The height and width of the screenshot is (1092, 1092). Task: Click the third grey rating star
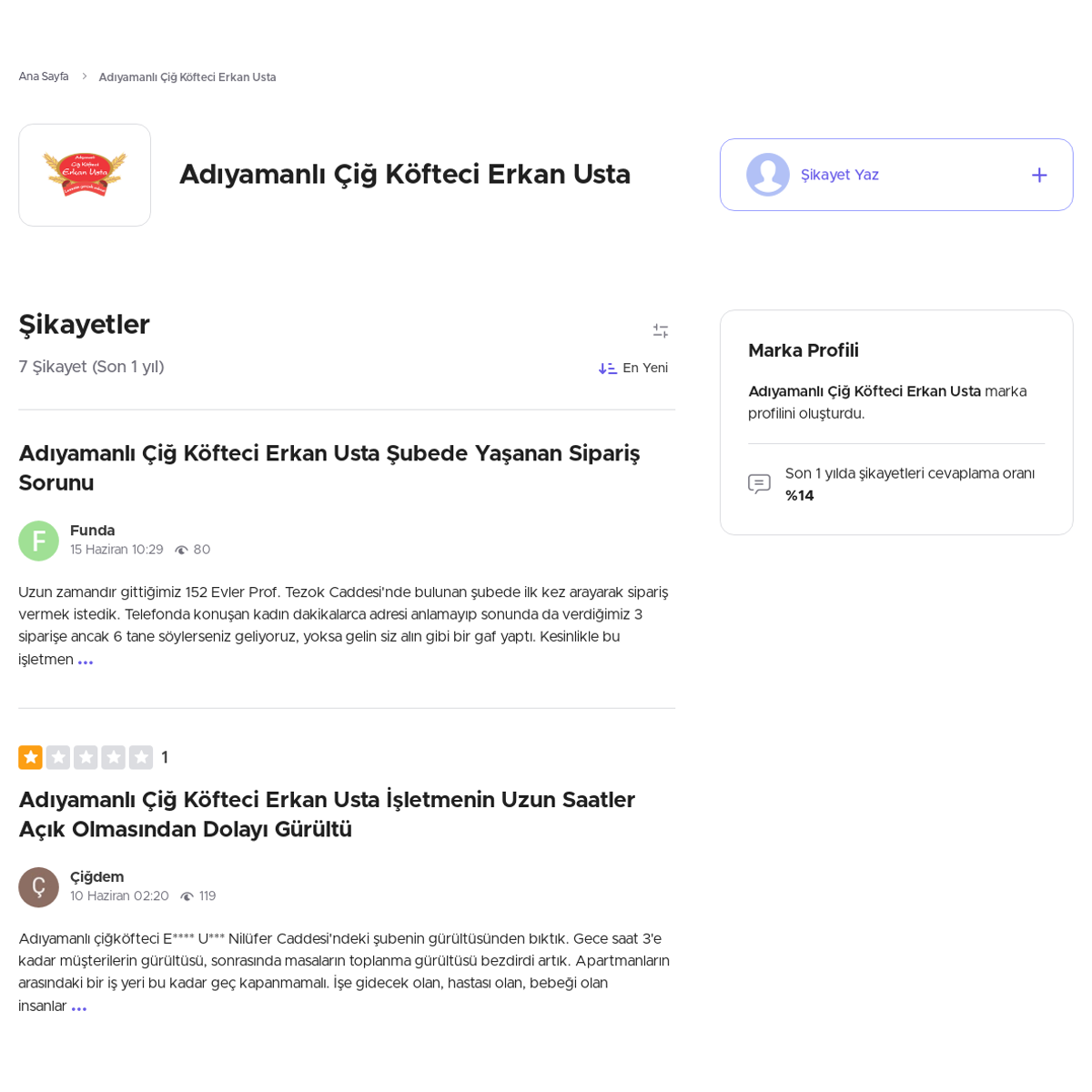(x=86, y=757)
